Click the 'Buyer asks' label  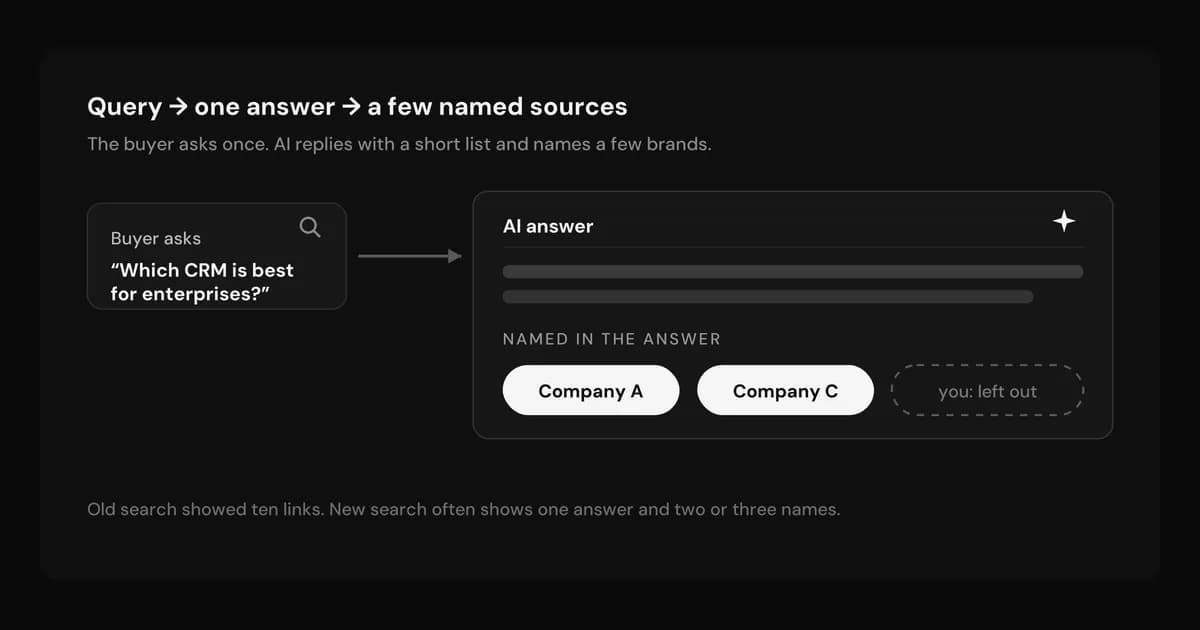coord(155,239)
